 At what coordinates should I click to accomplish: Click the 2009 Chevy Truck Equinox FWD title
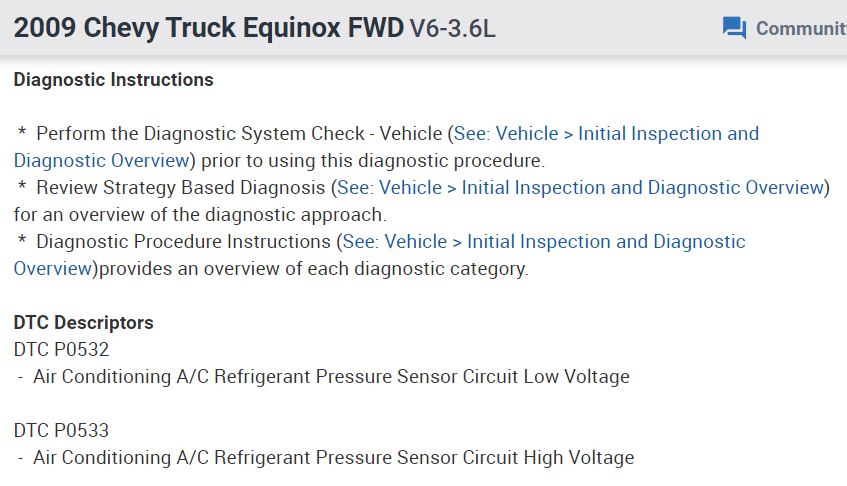pyautogui.click(x=208, y=28)
